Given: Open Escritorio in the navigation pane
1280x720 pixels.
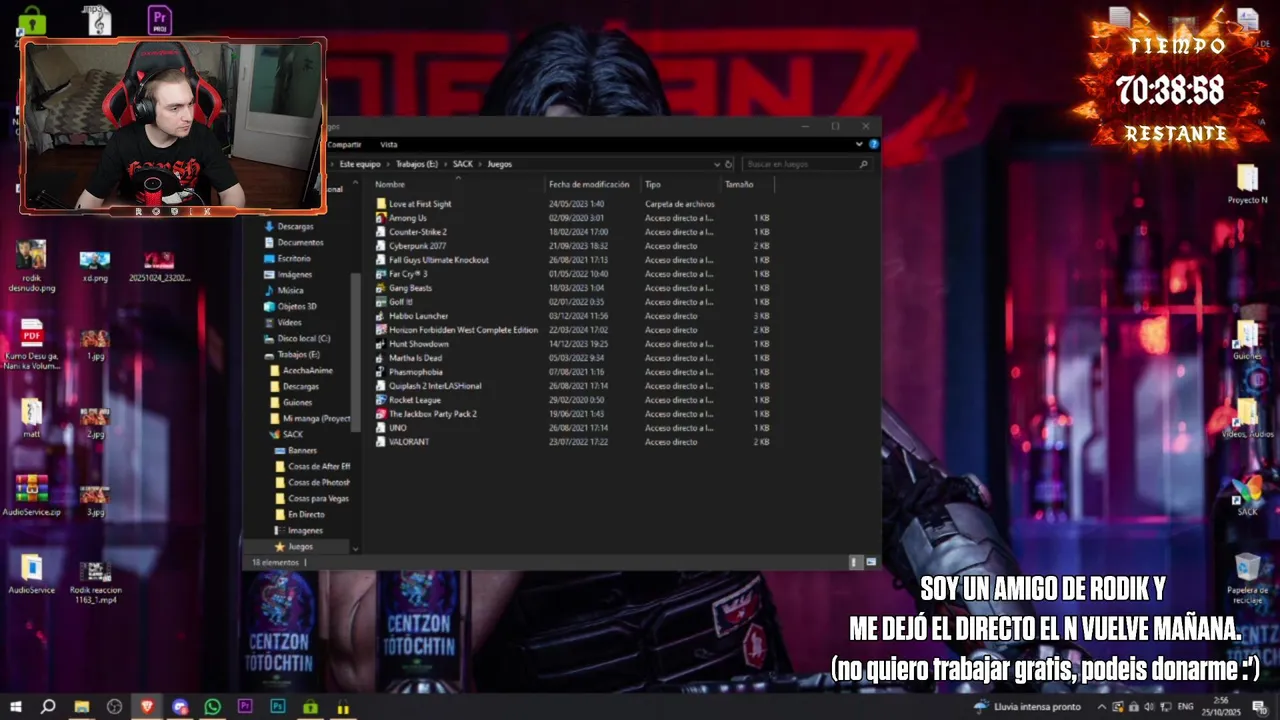Looking at the screenshot, I should tap(294, 259).
